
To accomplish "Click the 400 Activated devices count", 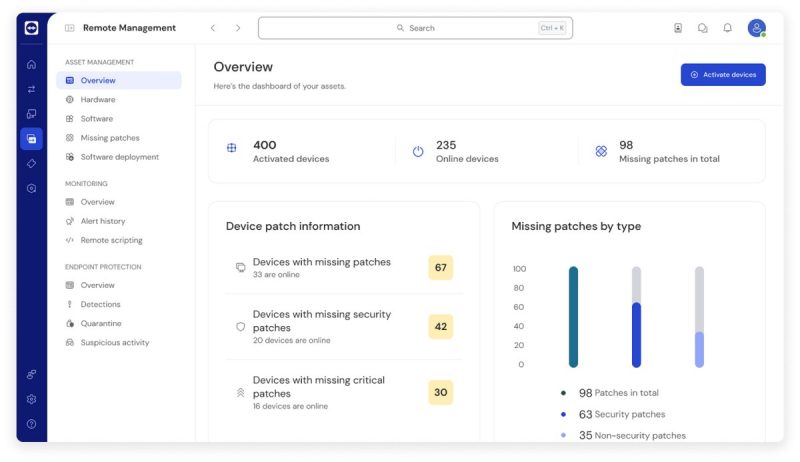I will click(x=265, y=145).
